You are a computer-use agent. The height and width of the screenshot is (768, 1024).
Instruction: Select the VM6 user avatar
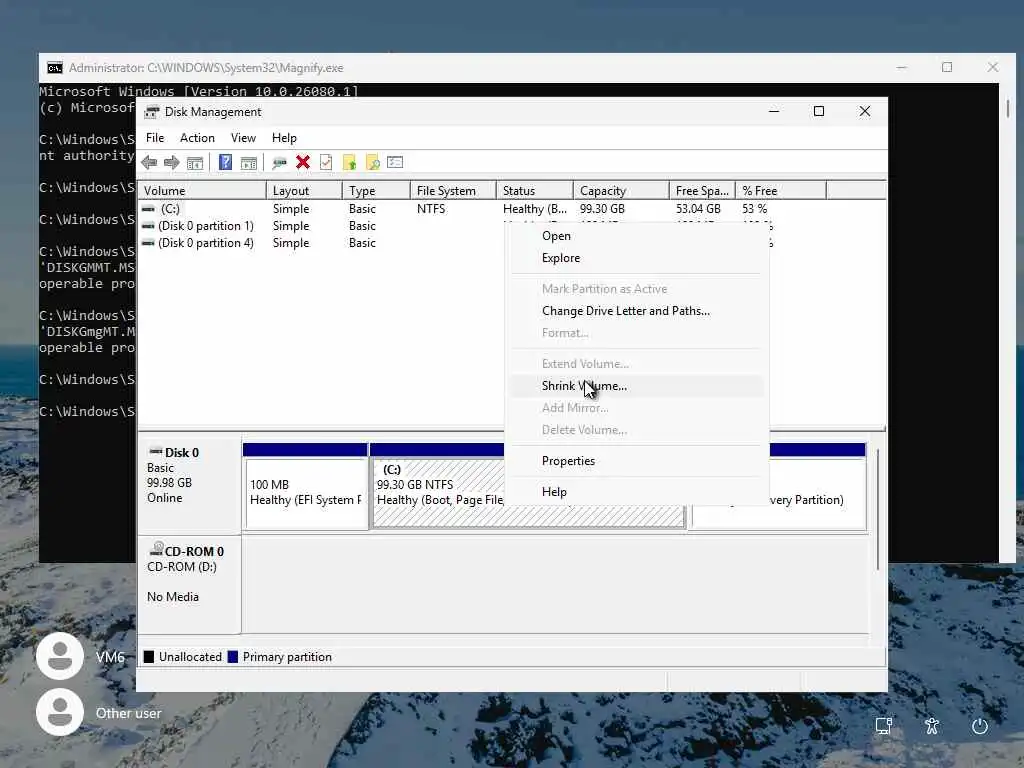point(60,656)
